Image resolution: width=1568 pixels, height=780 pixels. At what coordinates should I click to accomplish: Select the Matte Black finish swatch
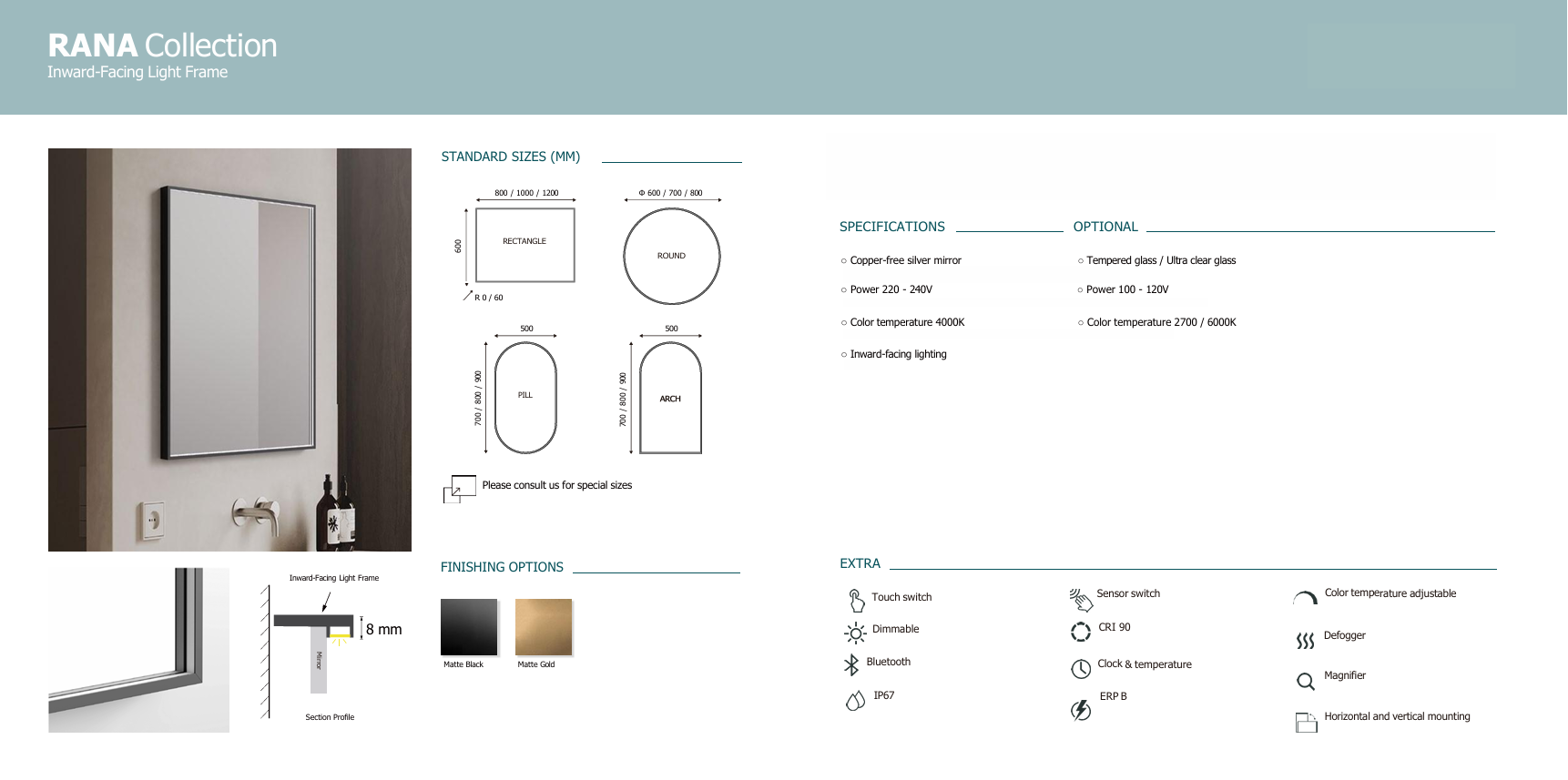click(469, 627)
